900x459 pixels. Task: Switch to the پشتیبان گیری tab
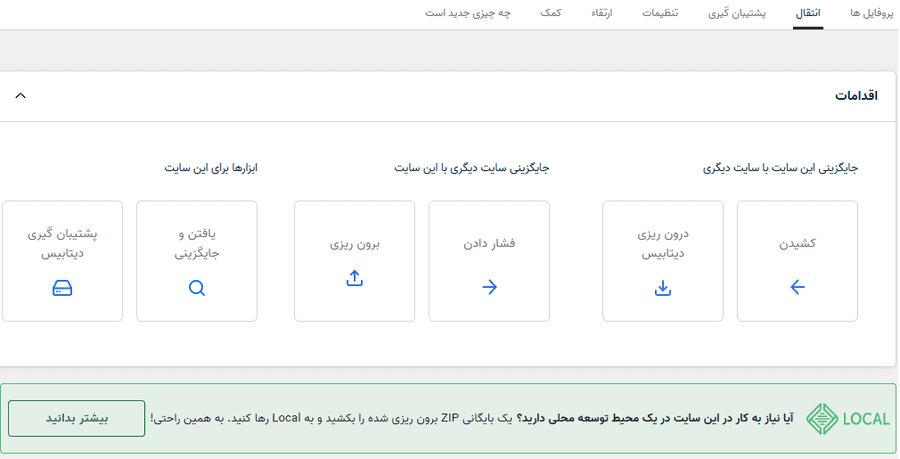(x=737, y=13)
